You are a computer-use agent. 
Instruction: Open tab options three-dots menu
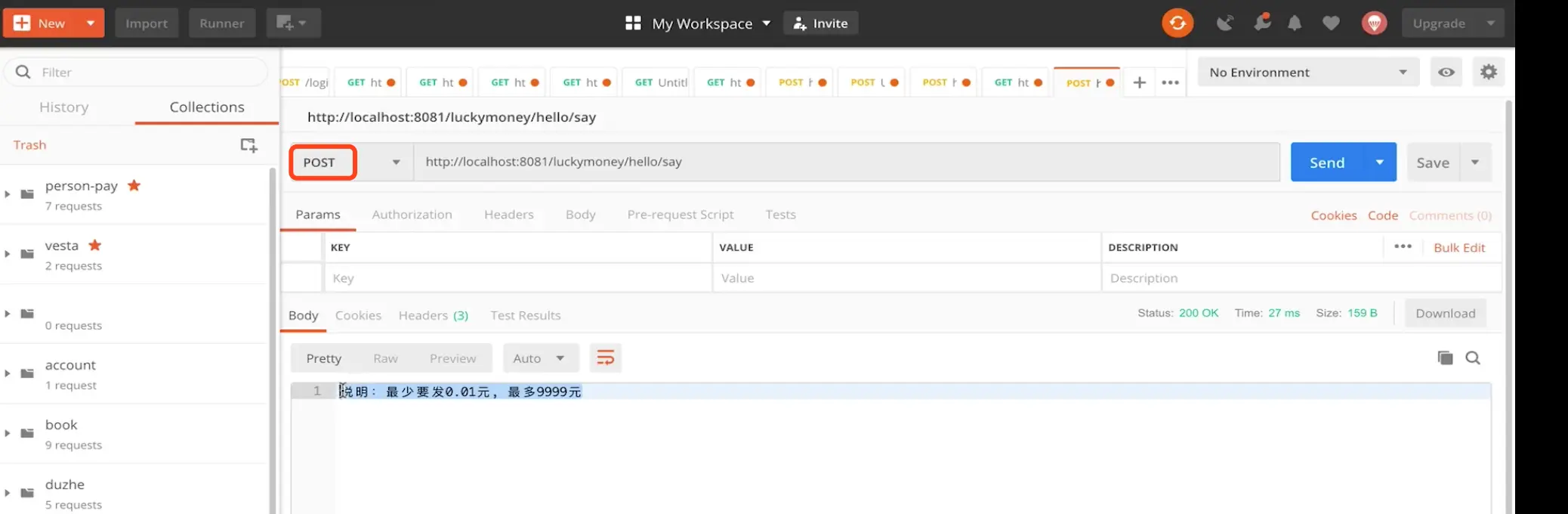pos(1170,82)
